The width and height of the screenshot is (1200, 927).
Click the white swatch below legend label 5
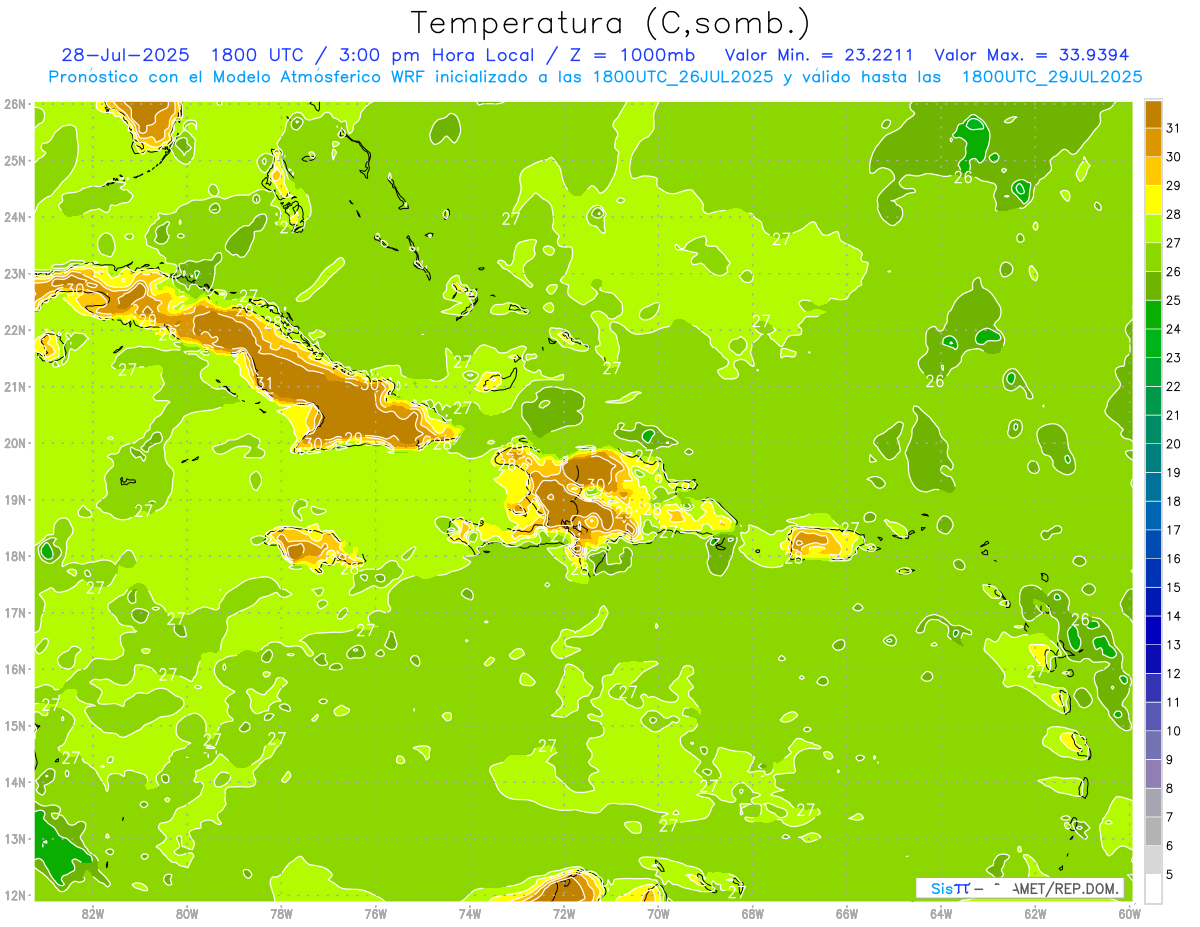1154,888
